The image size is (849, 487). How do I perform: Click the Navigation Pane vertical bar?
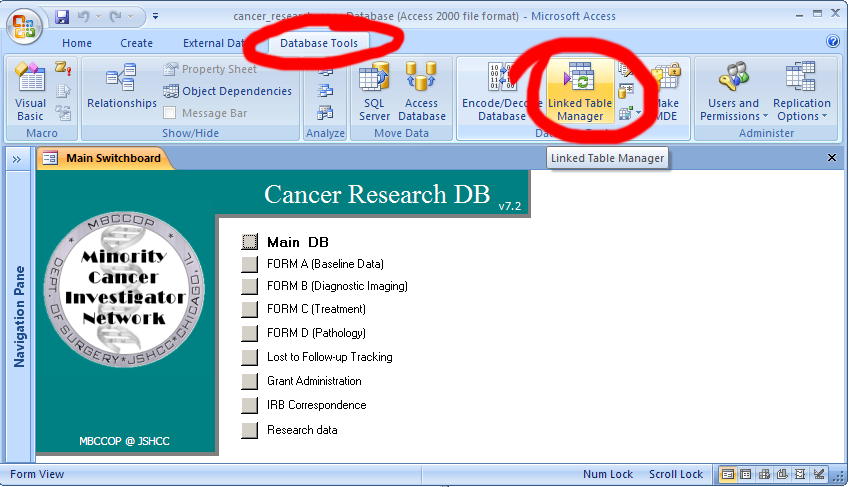tap(19, 316)
